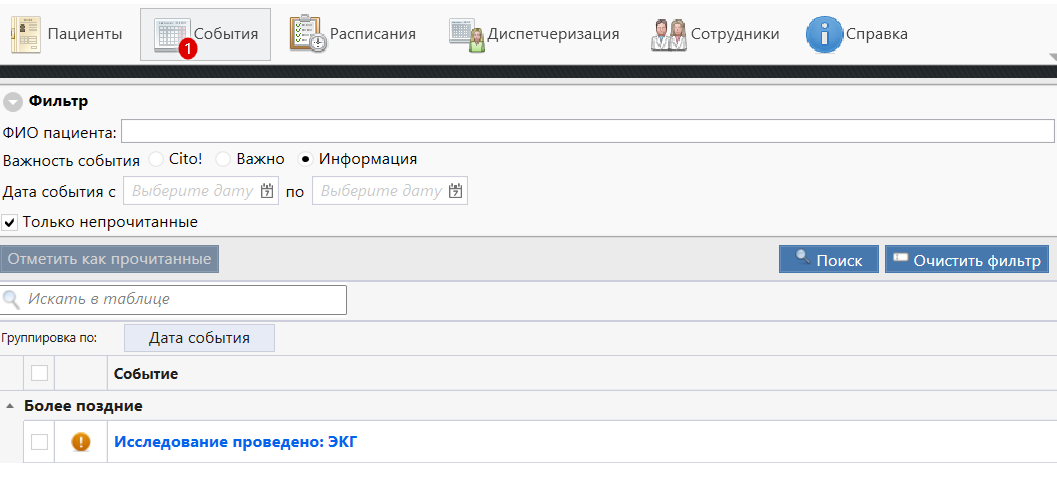Open Исследование проведено: ЭКГ link
Screen dimensions: 1057x500
pyautogui.click(x=235, y=442)
